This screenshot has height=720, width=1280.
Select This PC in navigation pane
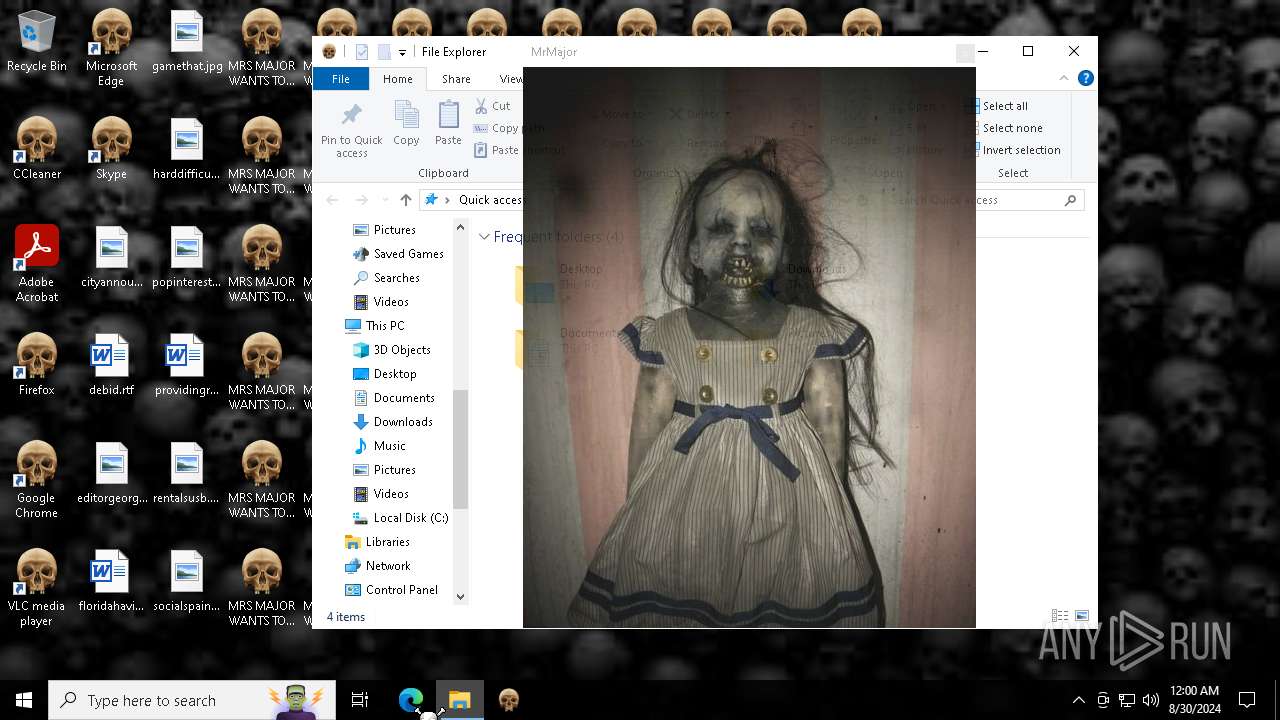[374, 326]
